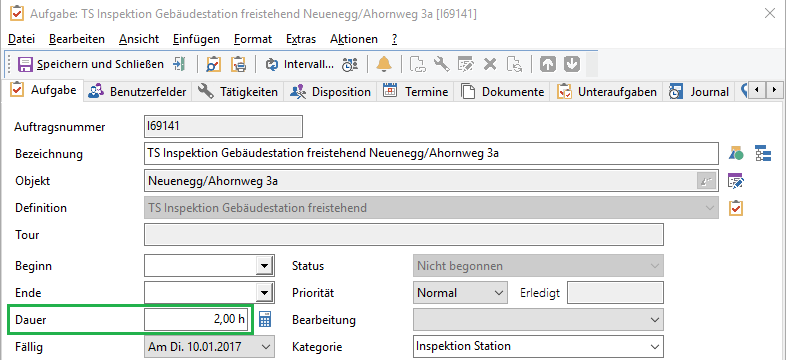Click the shapes icon beside Bezeichnung
The image size is (786, 360).
(x=736, y=153)
